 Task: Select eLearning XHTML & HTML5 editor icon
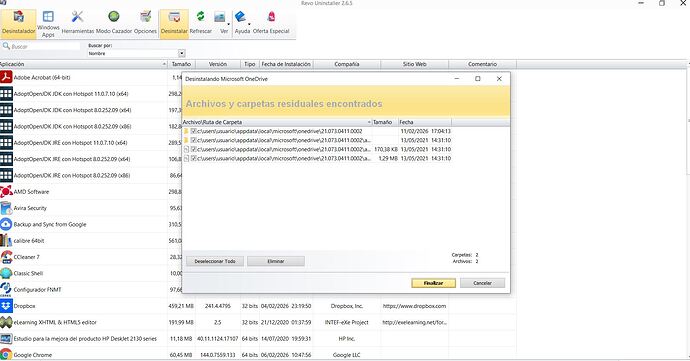[6, 322]
